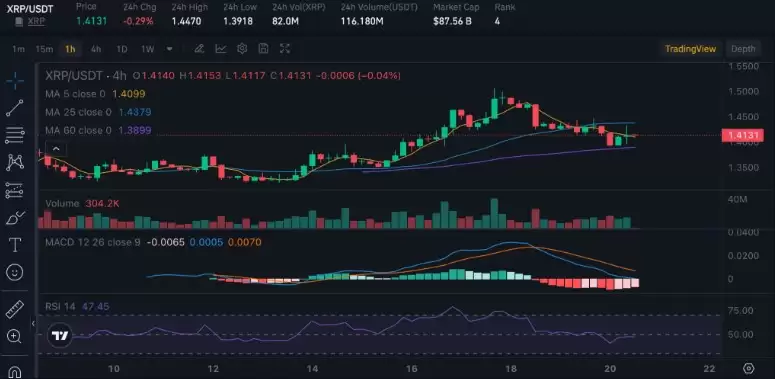Open the XRP coin info link

pyautogui.click(x=36, y=21)
